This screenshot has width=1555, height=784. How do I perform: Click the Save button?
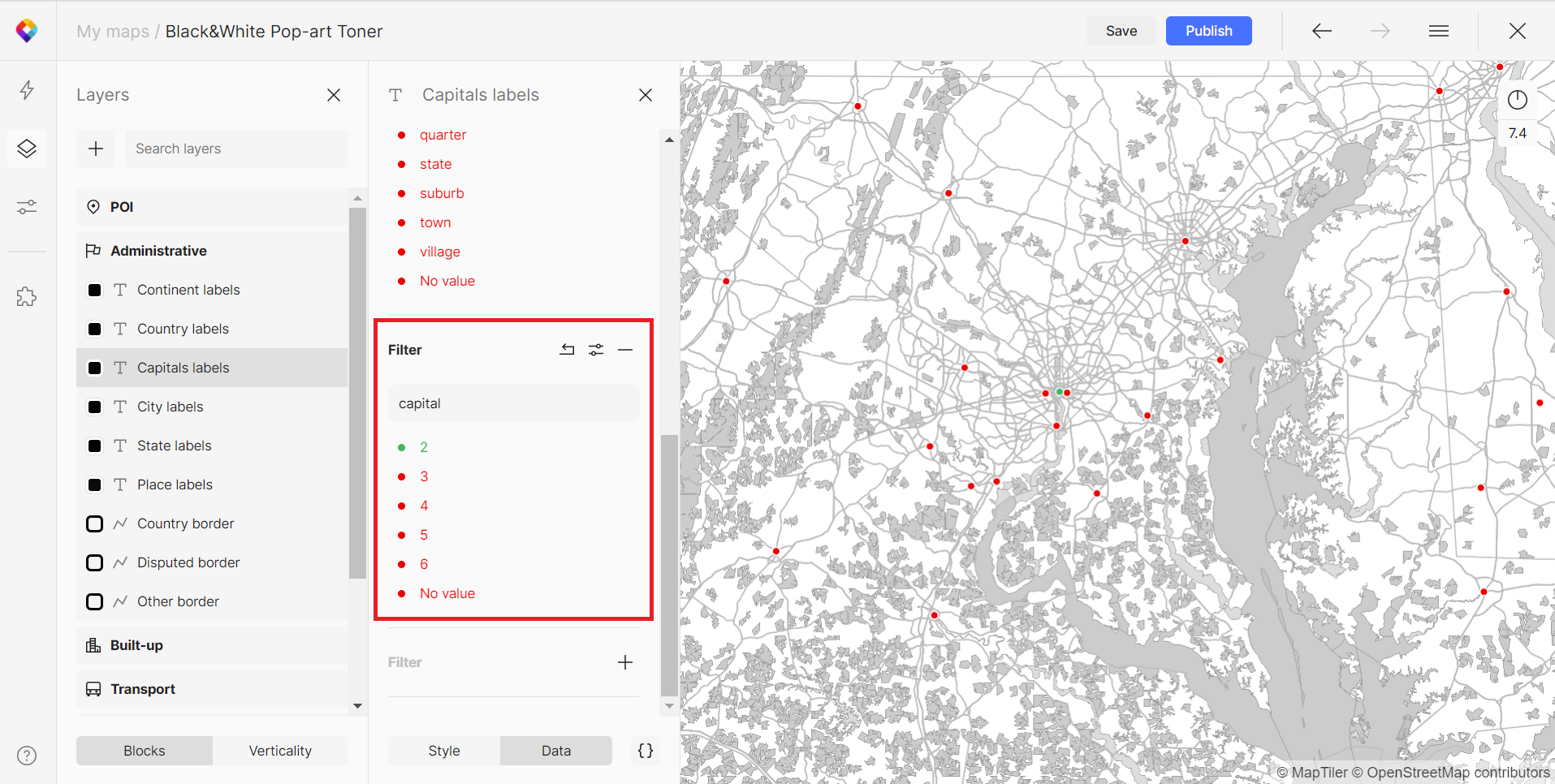coord(1121,31)
